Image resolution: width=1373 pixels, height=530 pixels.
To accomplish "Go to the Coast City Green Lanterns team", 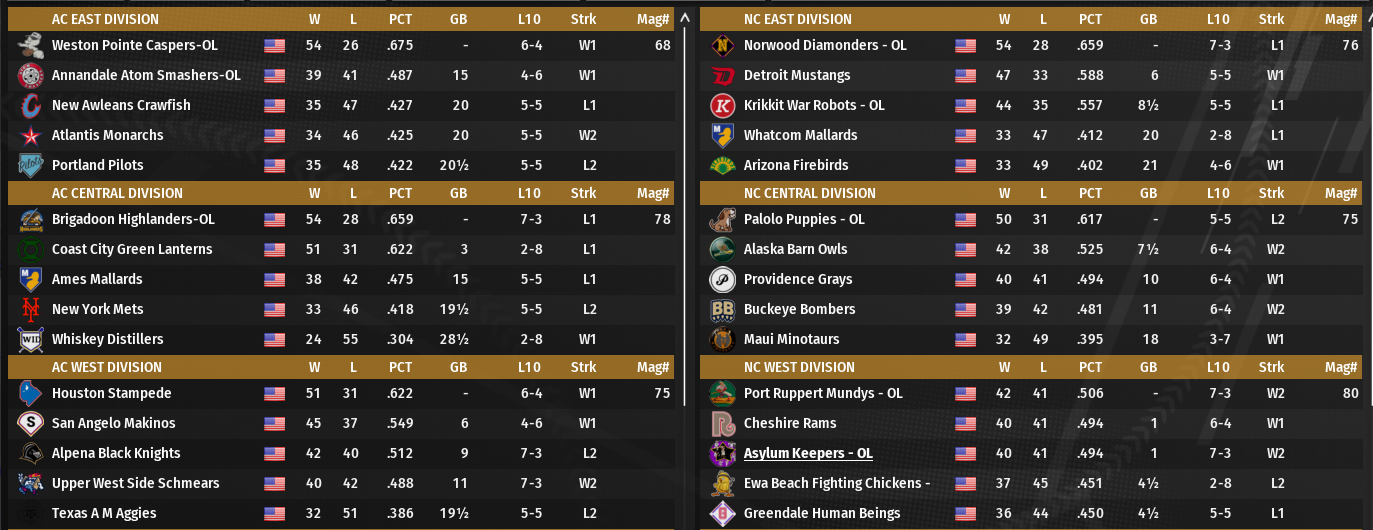I will (132, 249).
